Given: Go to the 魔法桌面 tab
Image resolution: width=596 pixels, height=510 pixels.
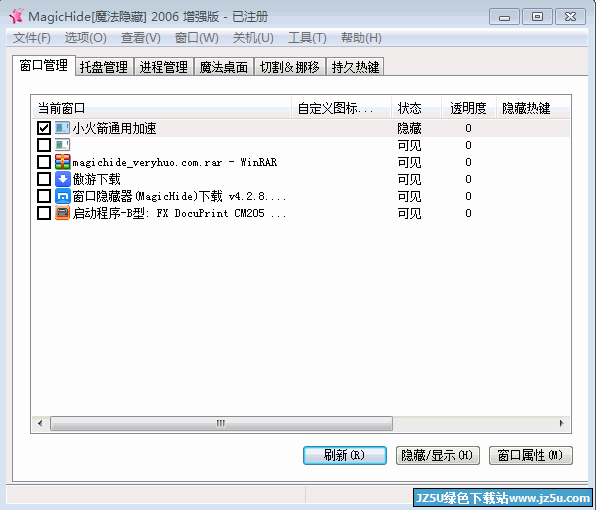Looking at the screenshot, I should pos(224,67).
